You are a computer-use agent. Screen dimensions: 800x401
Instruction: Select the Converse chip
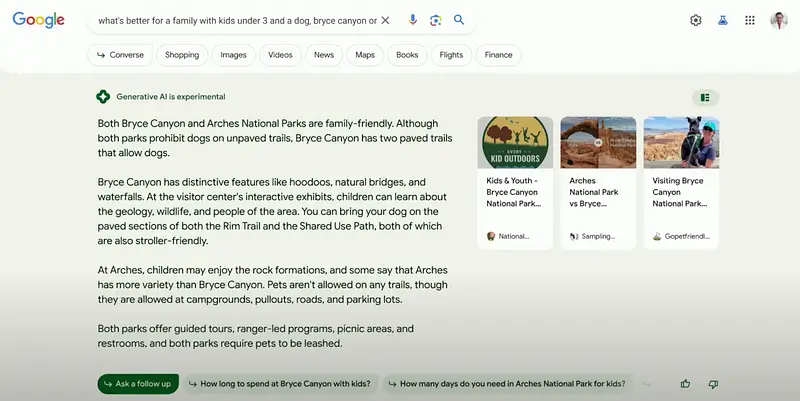[x=120, y=55]
